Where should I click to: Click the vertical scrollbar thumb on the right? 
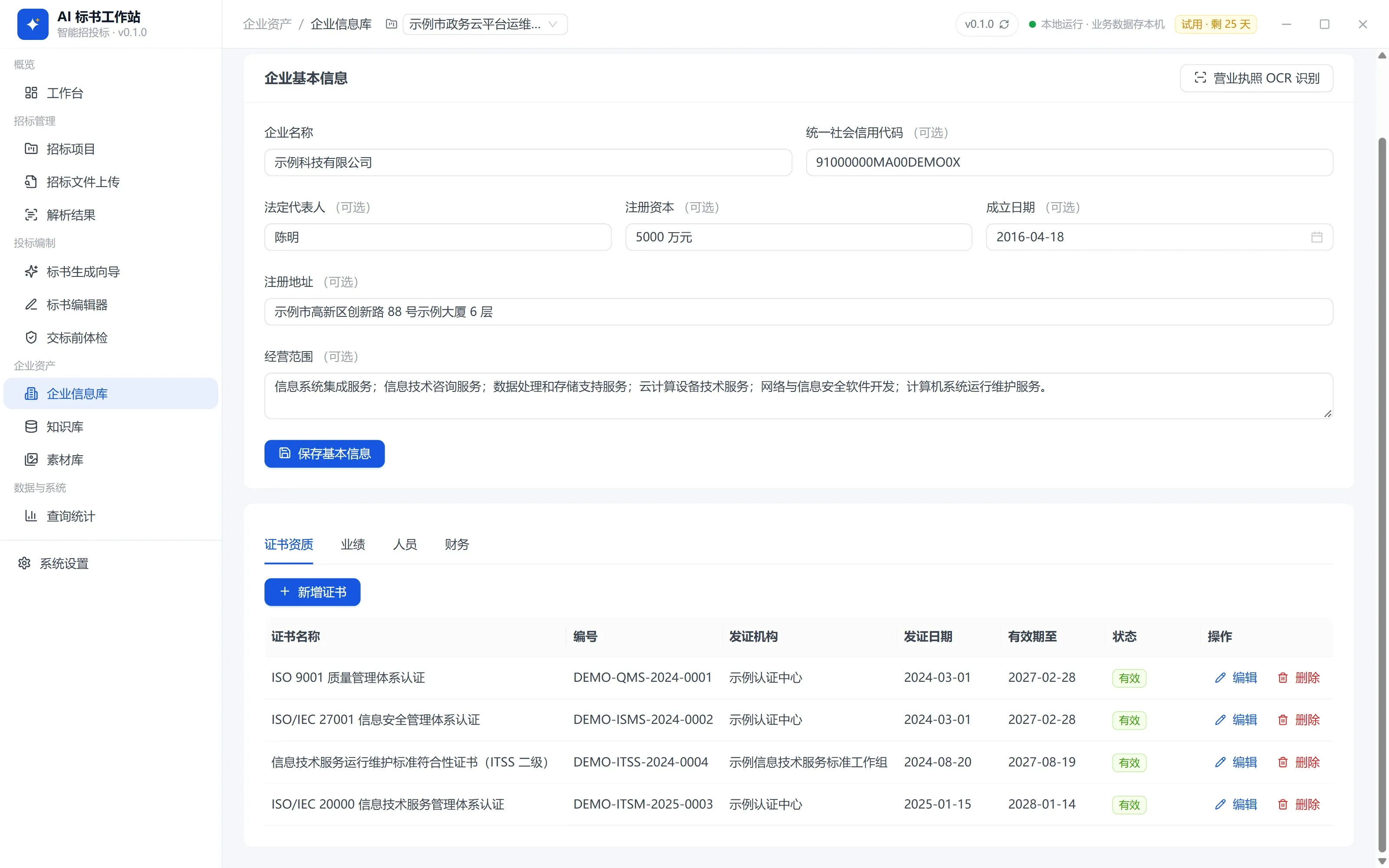[1382, 494]
